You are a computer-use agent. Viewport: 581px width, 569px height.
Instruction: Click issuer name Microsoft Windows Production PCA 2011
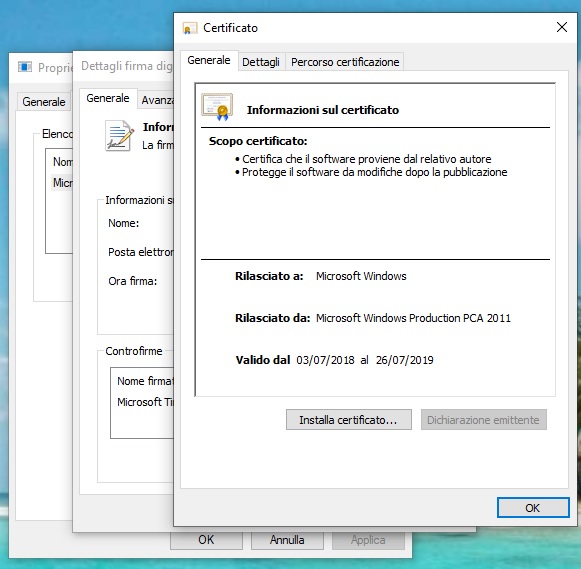point(413,318)
